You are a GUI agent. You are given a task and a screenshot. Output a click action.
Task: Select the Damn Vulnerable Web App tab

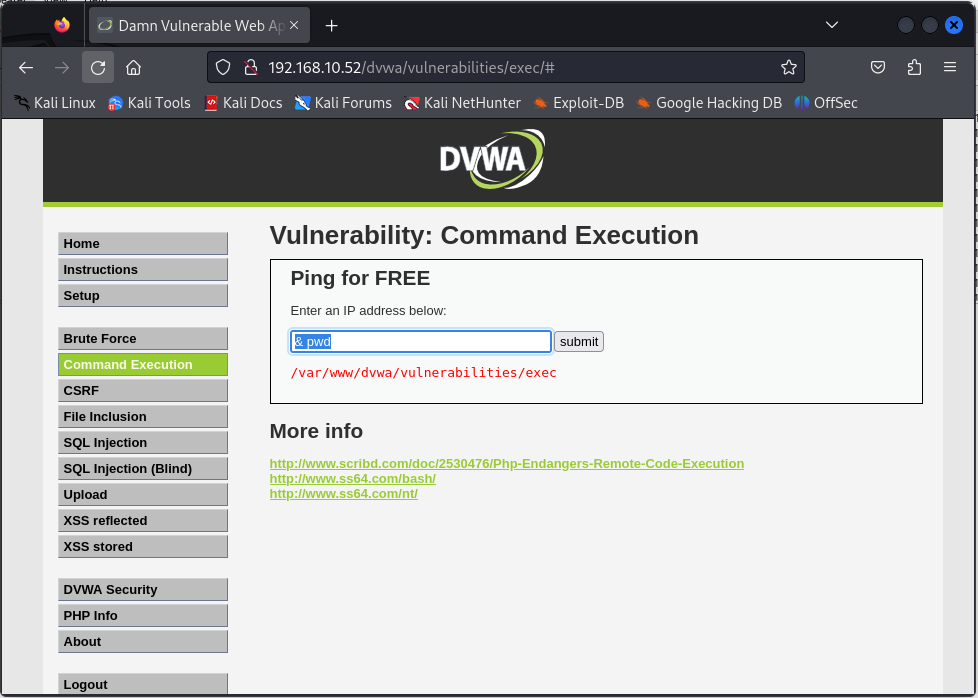199,26
